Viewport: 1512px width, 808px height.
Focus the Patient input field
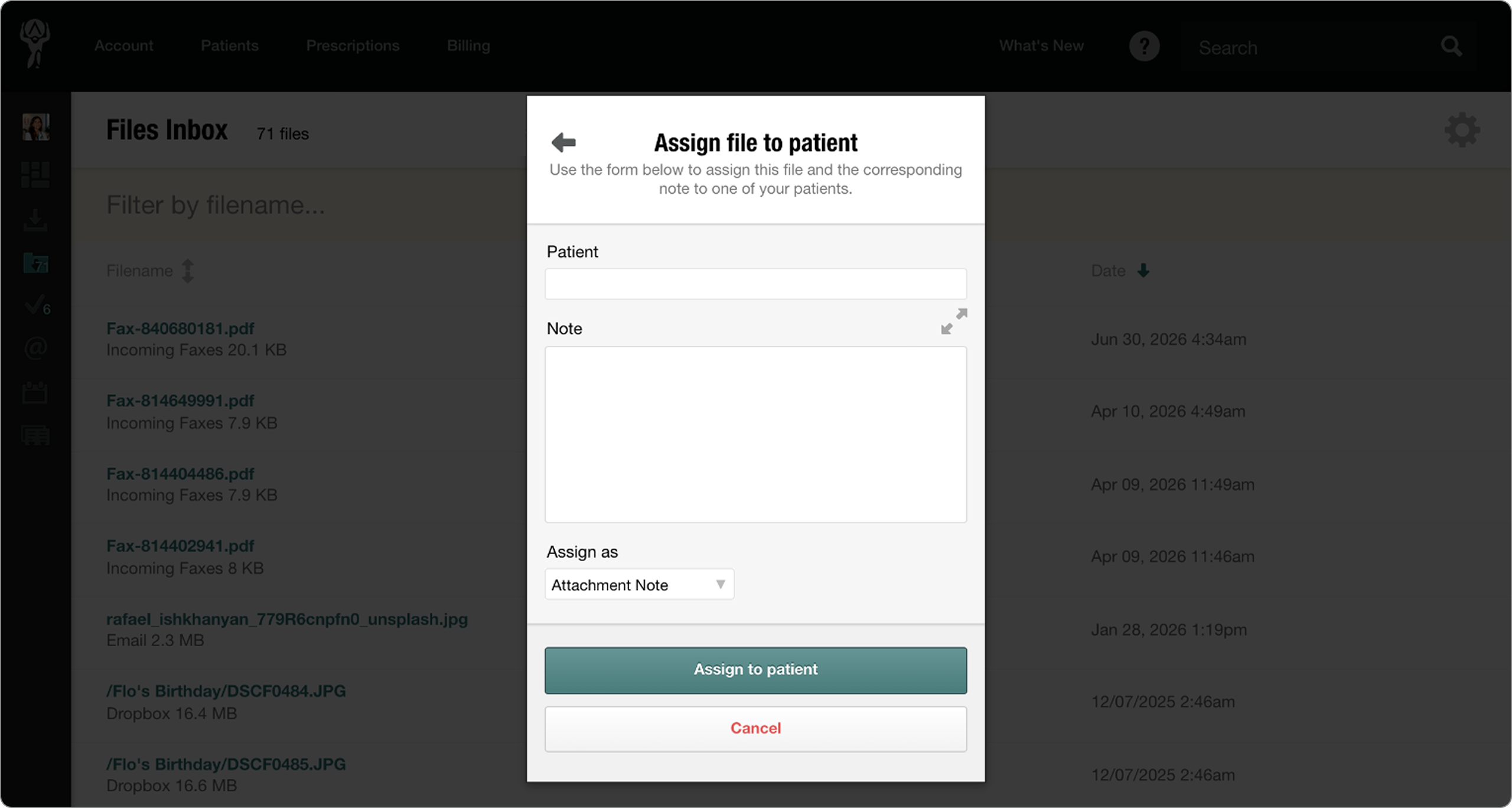[755, 284]
